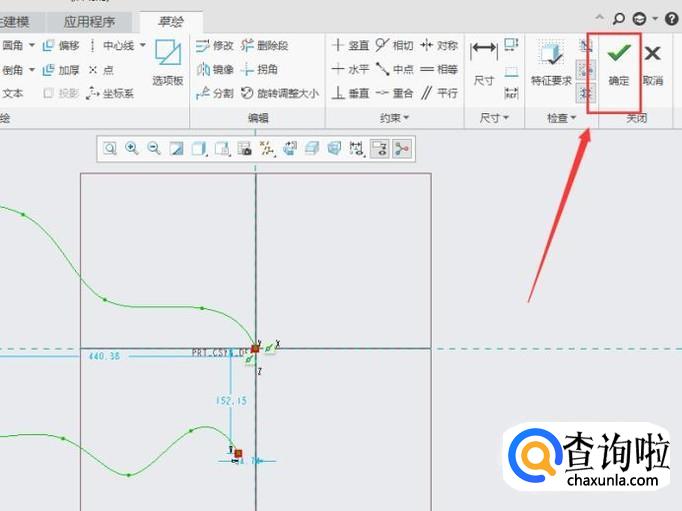Apply the 竖直 vertical constraint
682x511 pixels.
351,45
